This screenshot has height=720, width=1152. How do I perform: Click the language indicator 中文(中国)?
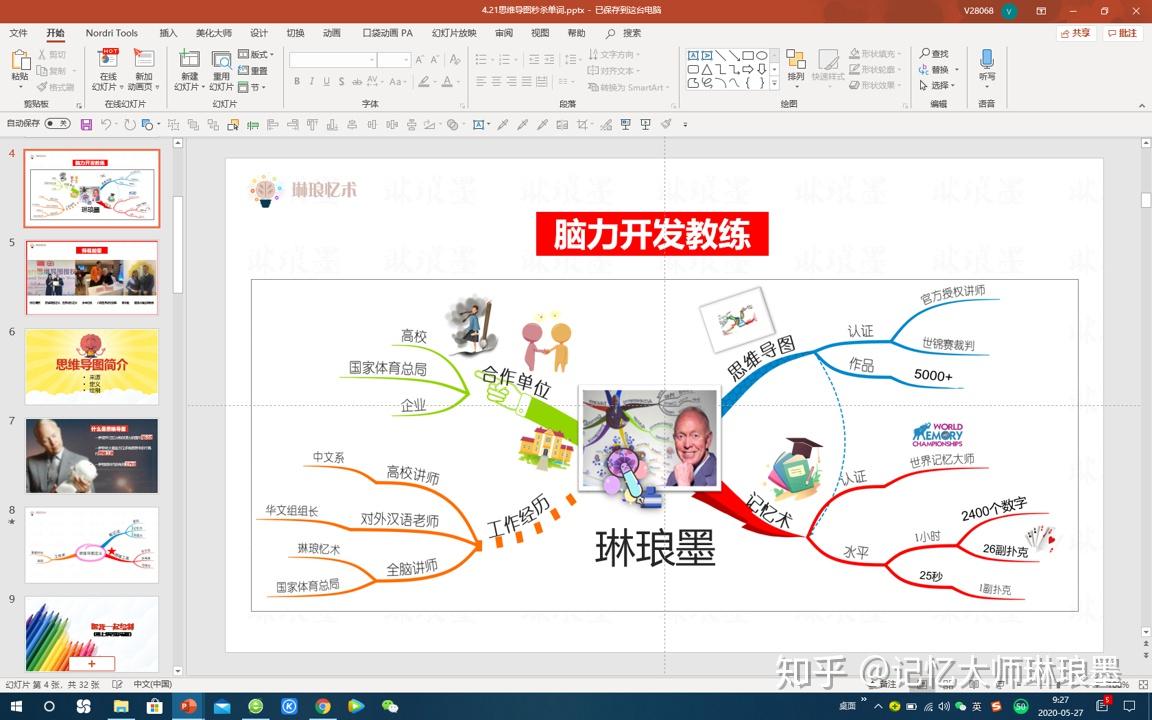click(153, 684)
